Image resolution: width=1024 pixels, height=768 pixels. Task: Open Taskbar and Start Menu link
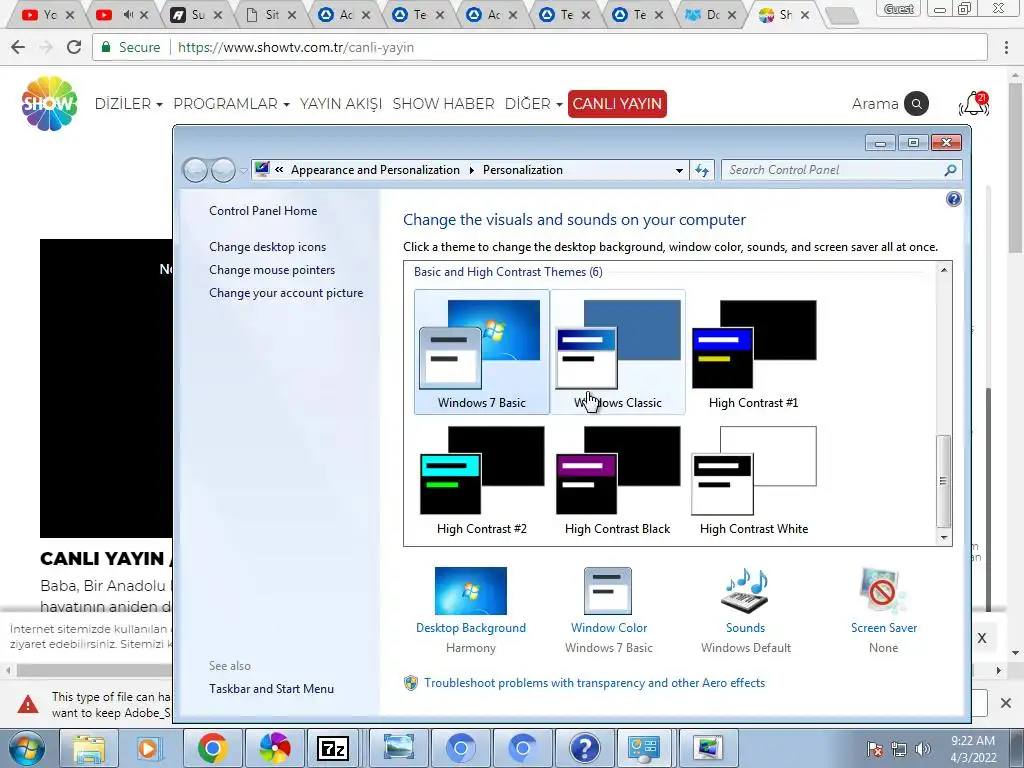coord(272,689)
